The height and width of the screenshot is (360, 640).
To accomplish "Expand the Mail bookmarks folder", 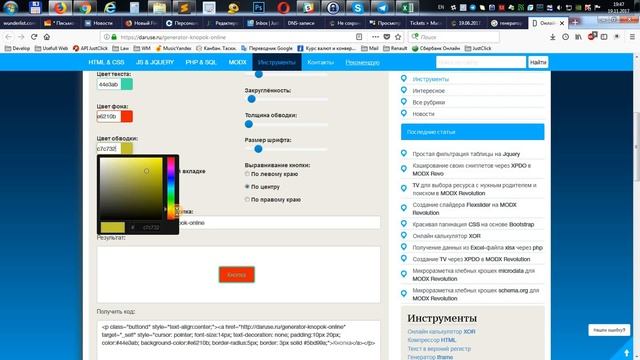I will (x=370, y=48).
